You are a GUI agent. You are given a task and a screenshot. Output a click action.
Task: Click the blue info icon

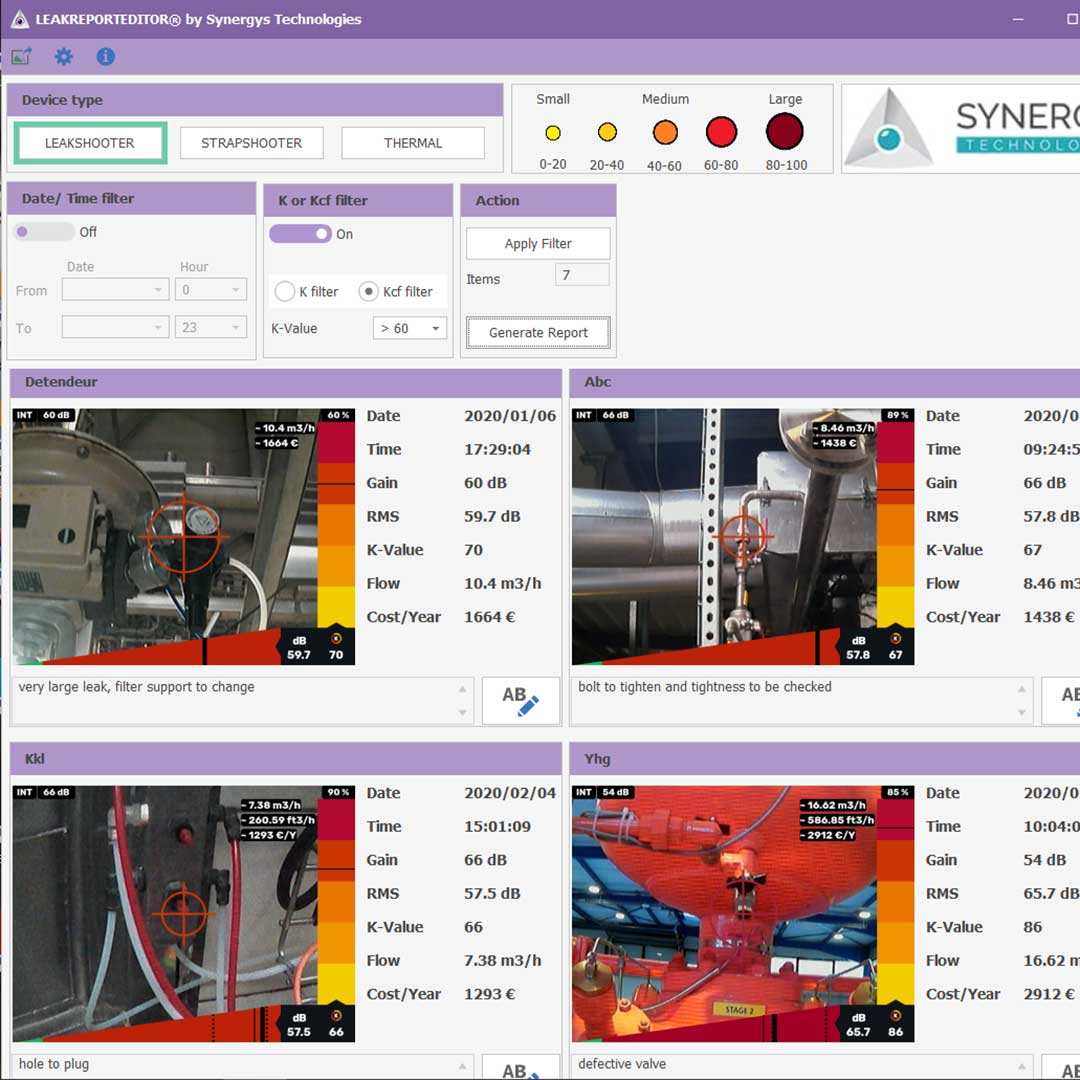106,57
